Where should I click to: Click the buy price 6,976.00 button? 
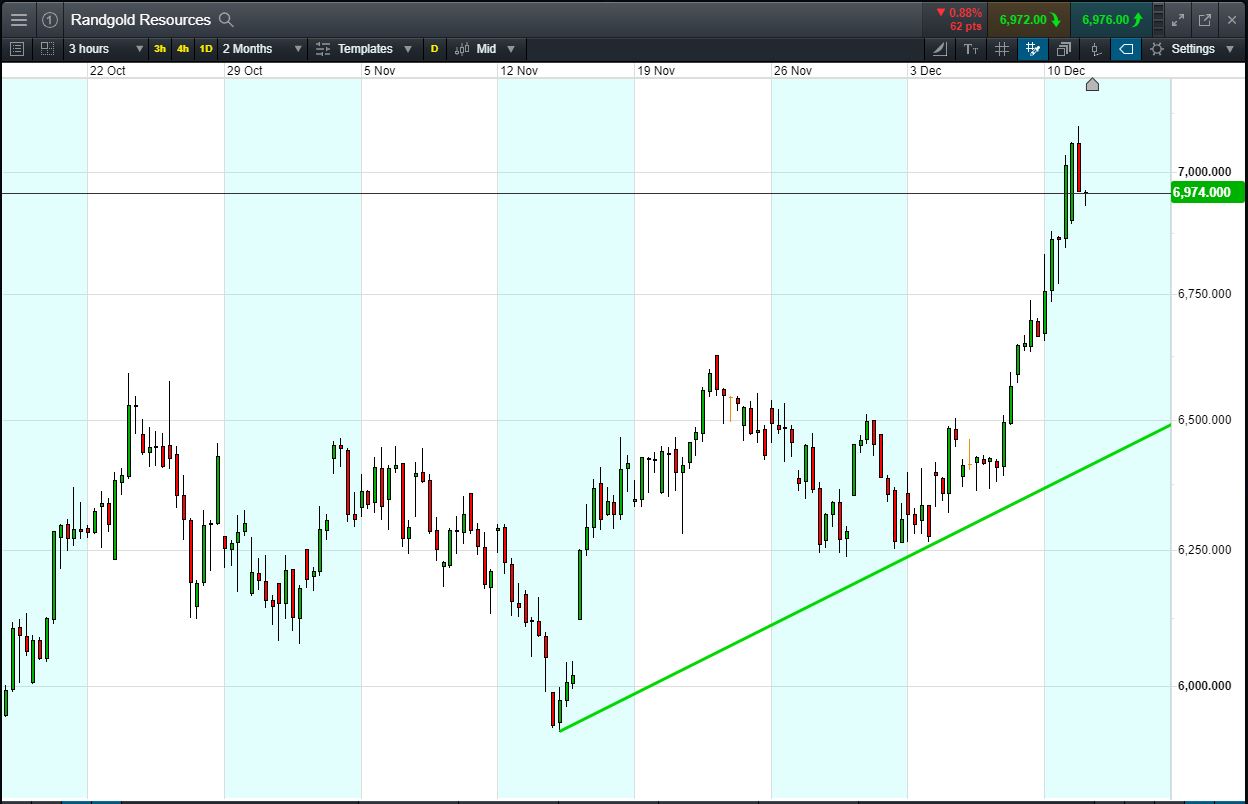click(1111, 19)
